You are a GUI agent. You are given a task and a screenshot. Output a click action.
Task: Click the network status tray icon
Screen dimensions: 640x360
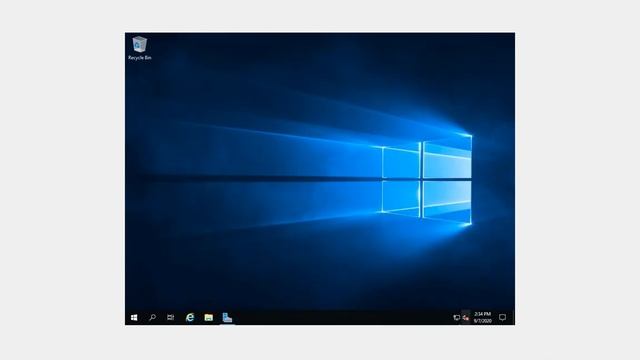tap(457, 318)
